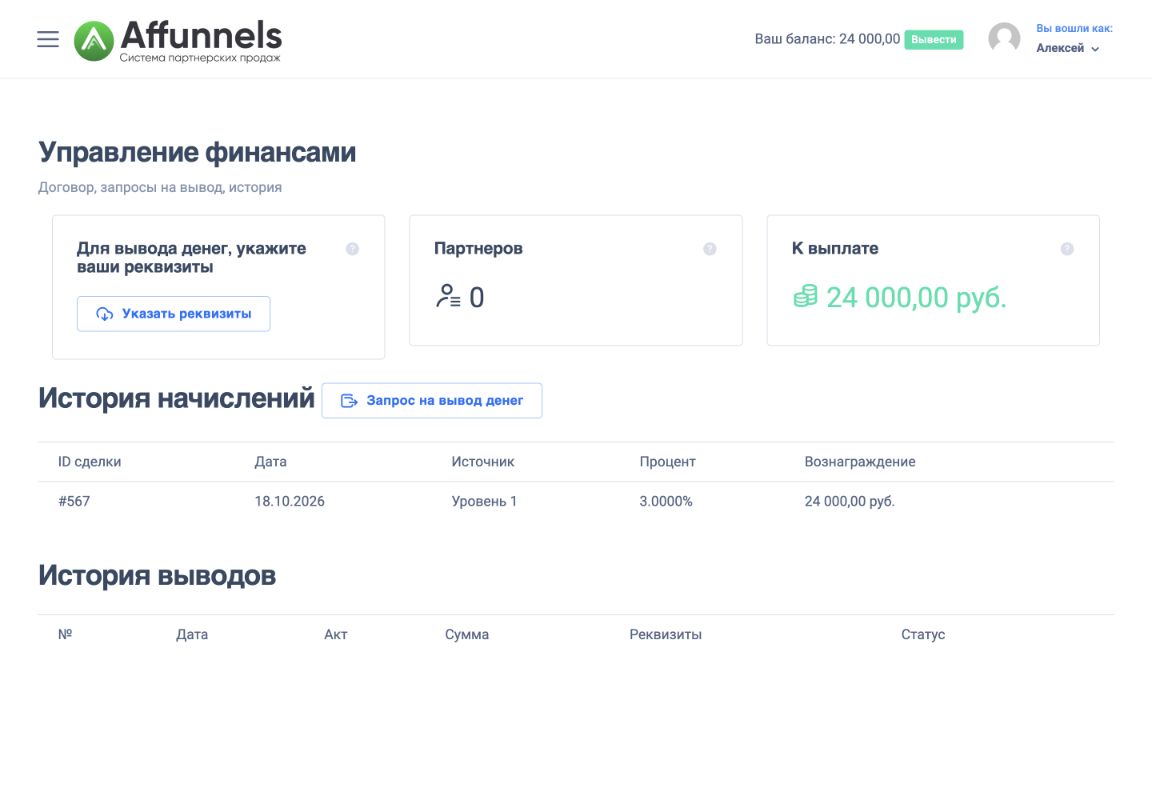Click № header in withdrawals table

(65, 634)
